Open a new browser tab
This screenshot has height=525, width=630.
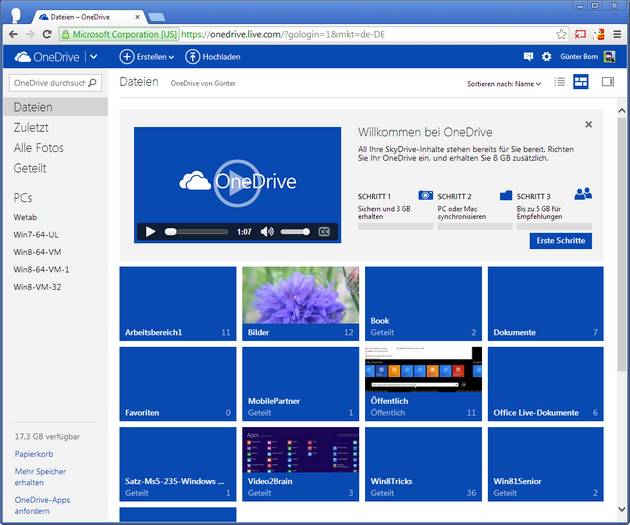[157, 17]
